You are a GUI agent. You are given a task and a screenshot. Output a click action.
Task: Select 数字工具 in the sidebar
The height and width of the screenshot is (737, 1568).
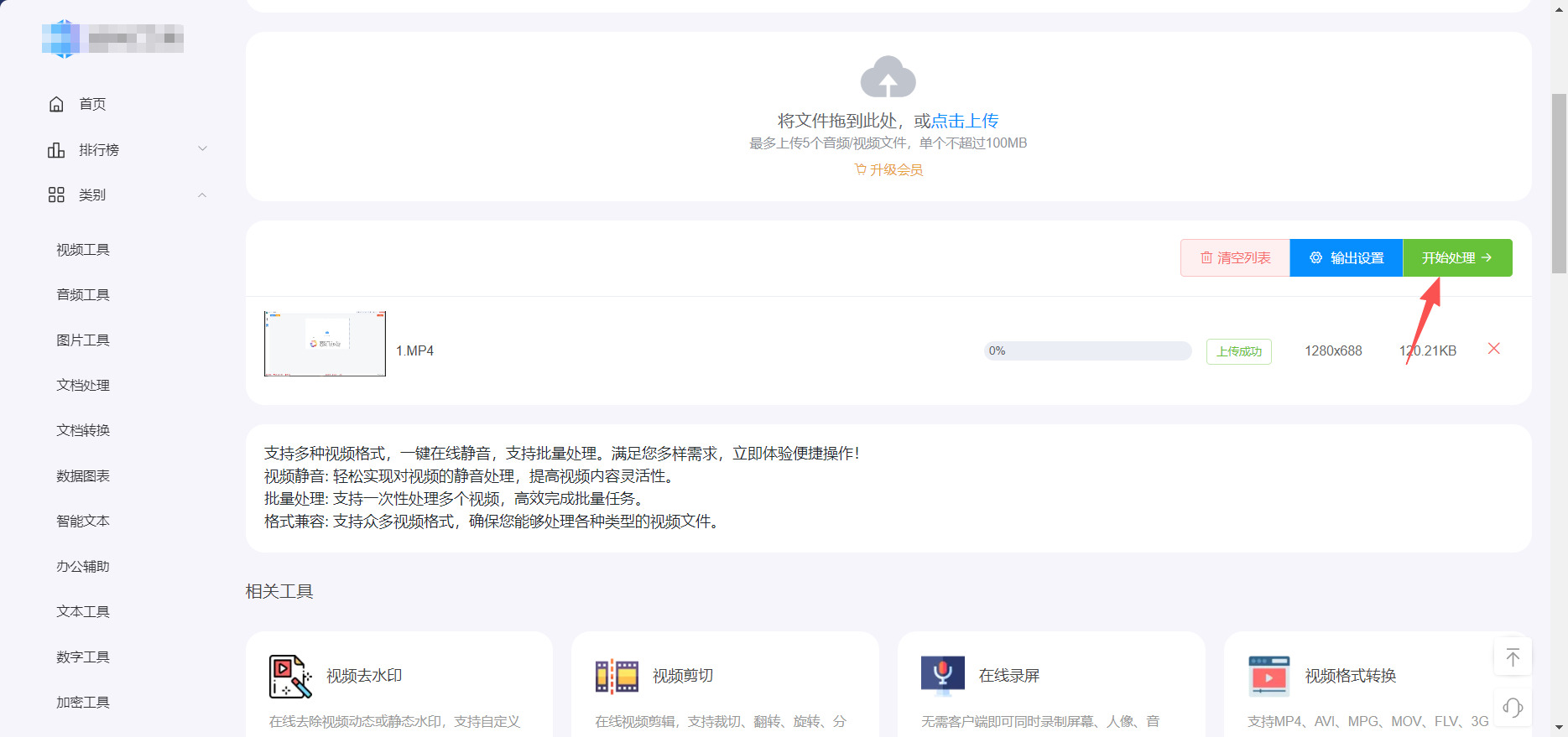(x=83, y=657)
